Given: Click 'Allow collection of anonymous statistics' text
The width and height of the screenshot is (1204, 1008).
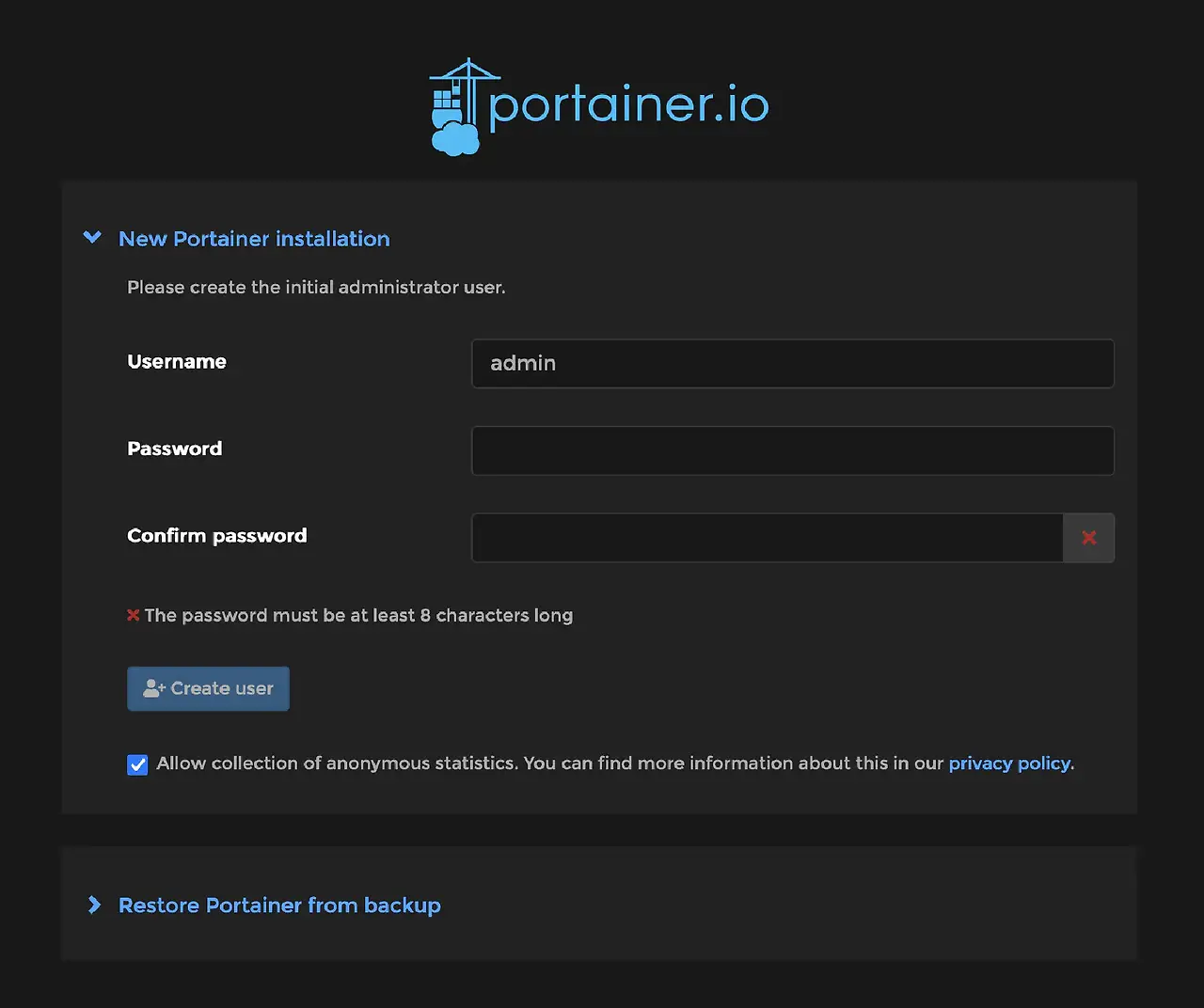Looking at the screenshot, I should [337, 764].
